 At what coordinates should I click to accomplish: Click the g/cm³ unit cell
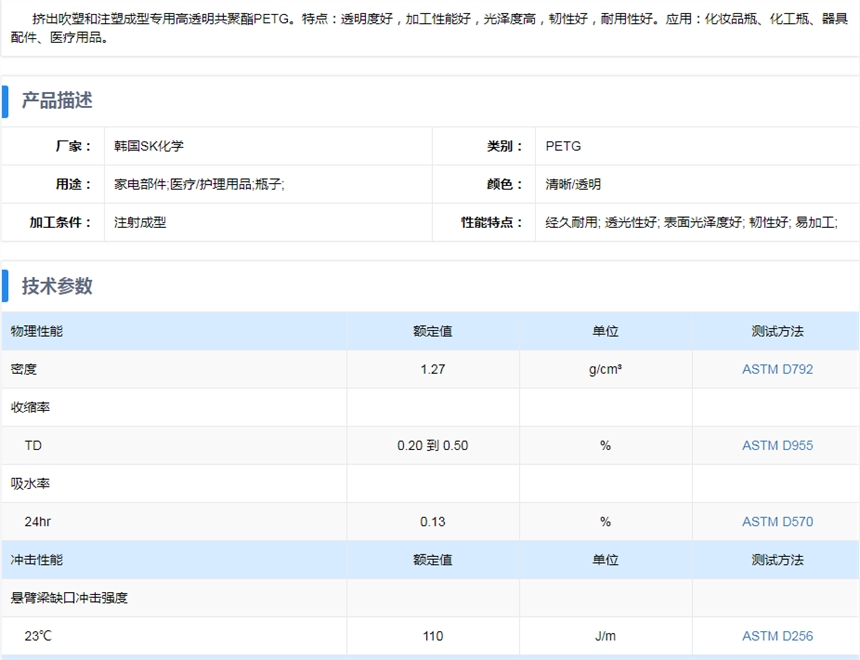coord(605,369)
